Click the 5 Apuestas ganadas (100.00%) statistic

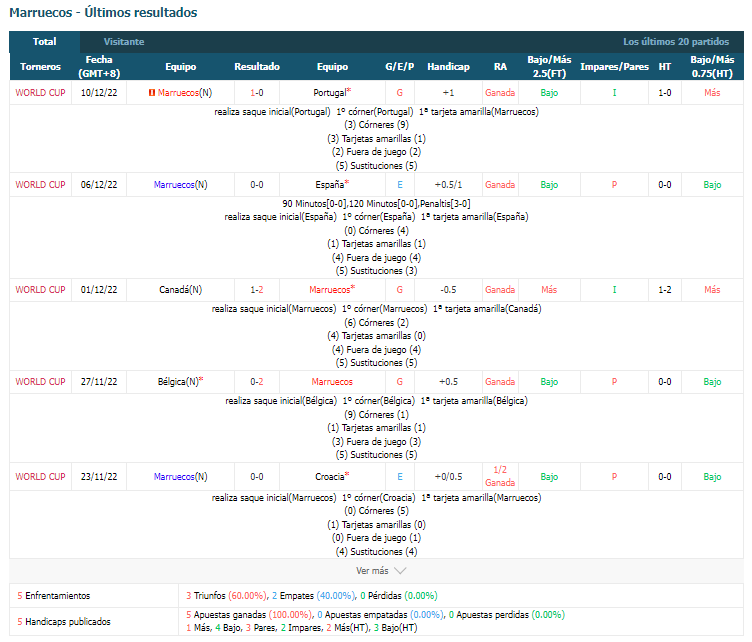click(249, 614)
